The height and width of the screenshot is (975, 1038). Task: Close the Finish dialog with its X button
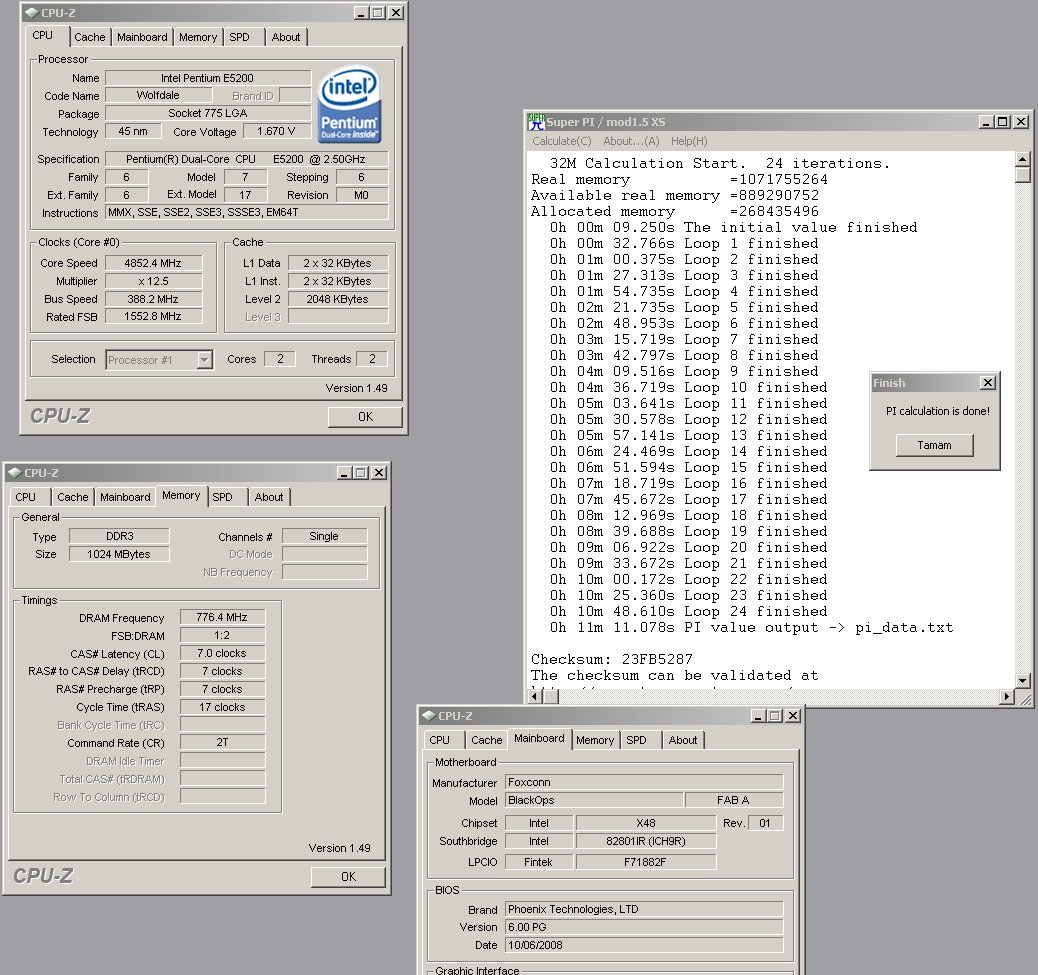(988, 383)
